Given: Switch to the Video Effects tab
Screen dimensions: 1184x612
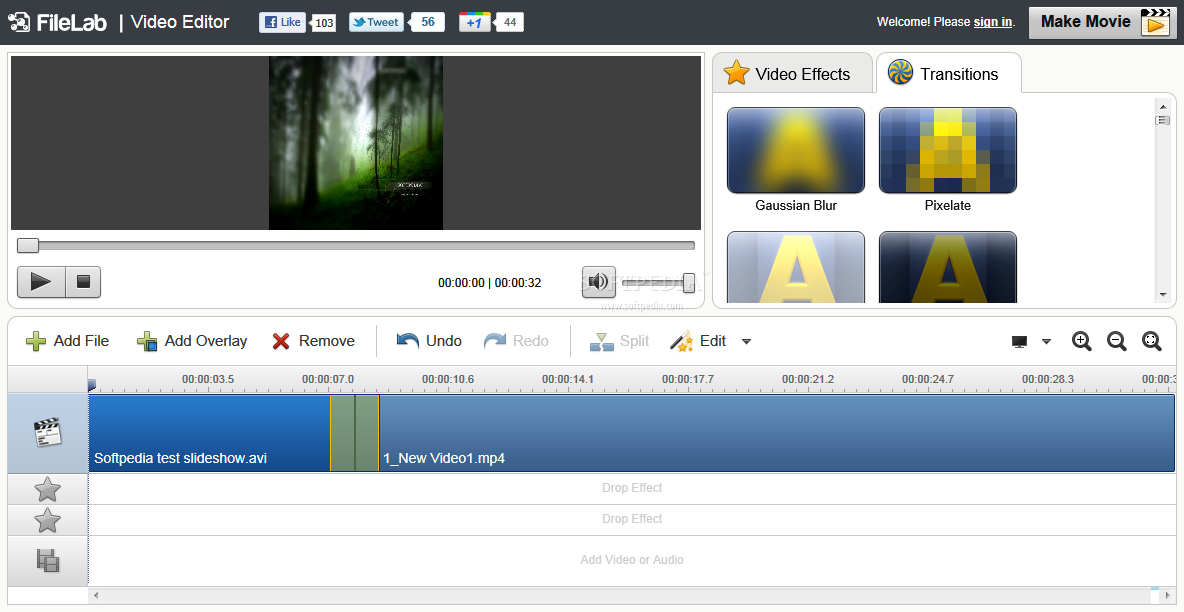Looking at the screenshot, I should tap(792, 73).
